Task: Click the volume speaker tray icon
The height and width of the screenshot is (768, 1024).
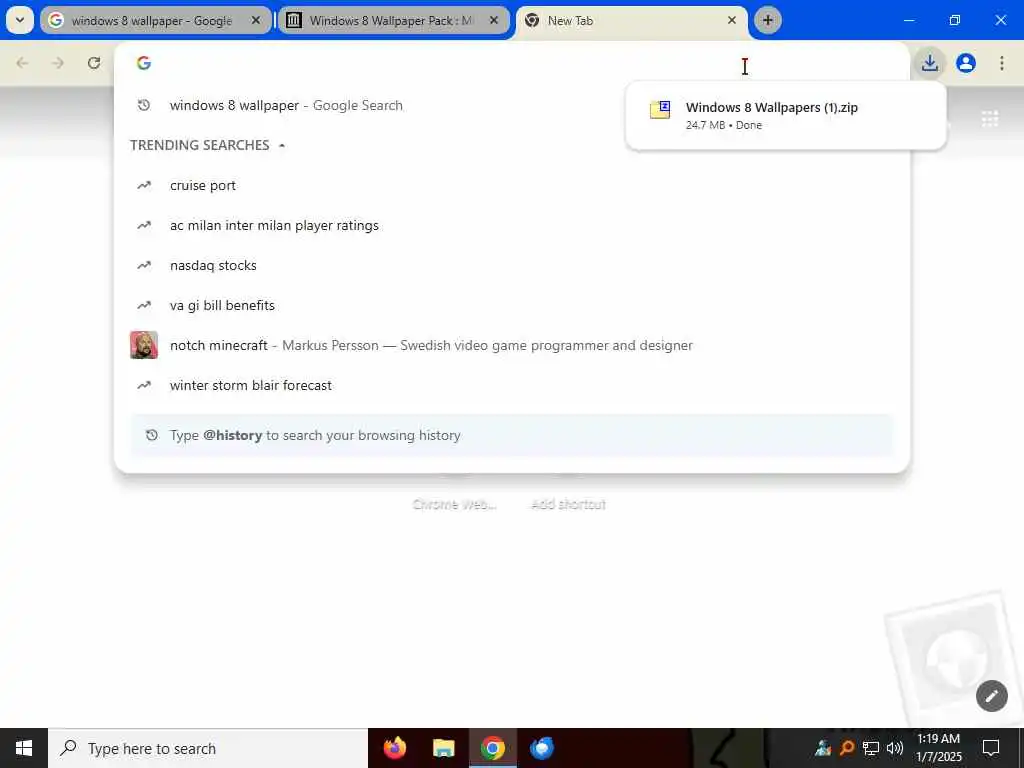Action: [x=895, y=748]
